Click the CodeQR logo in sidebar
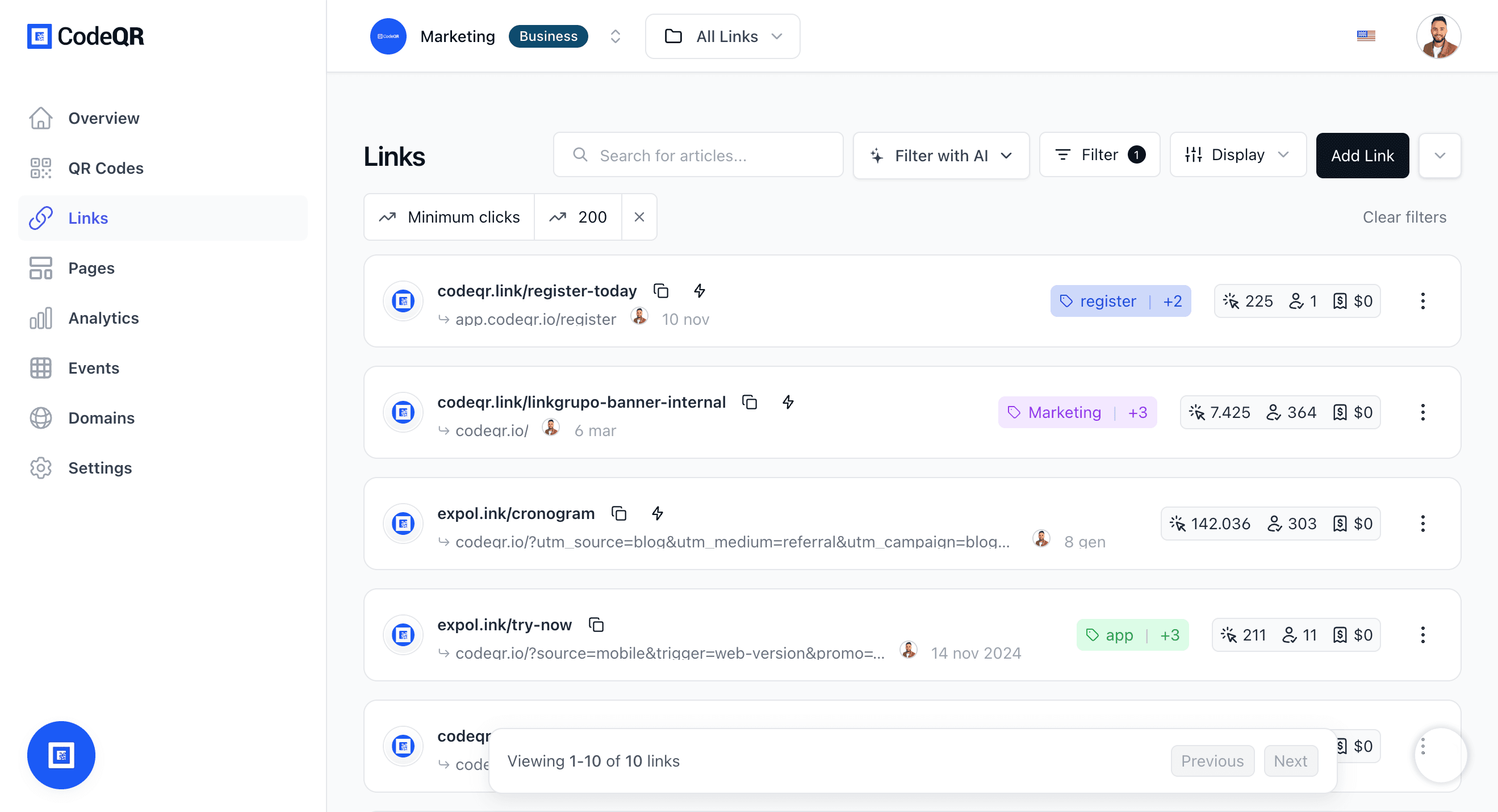Viewport: 1498px width, 812px height. coord(86,36)
